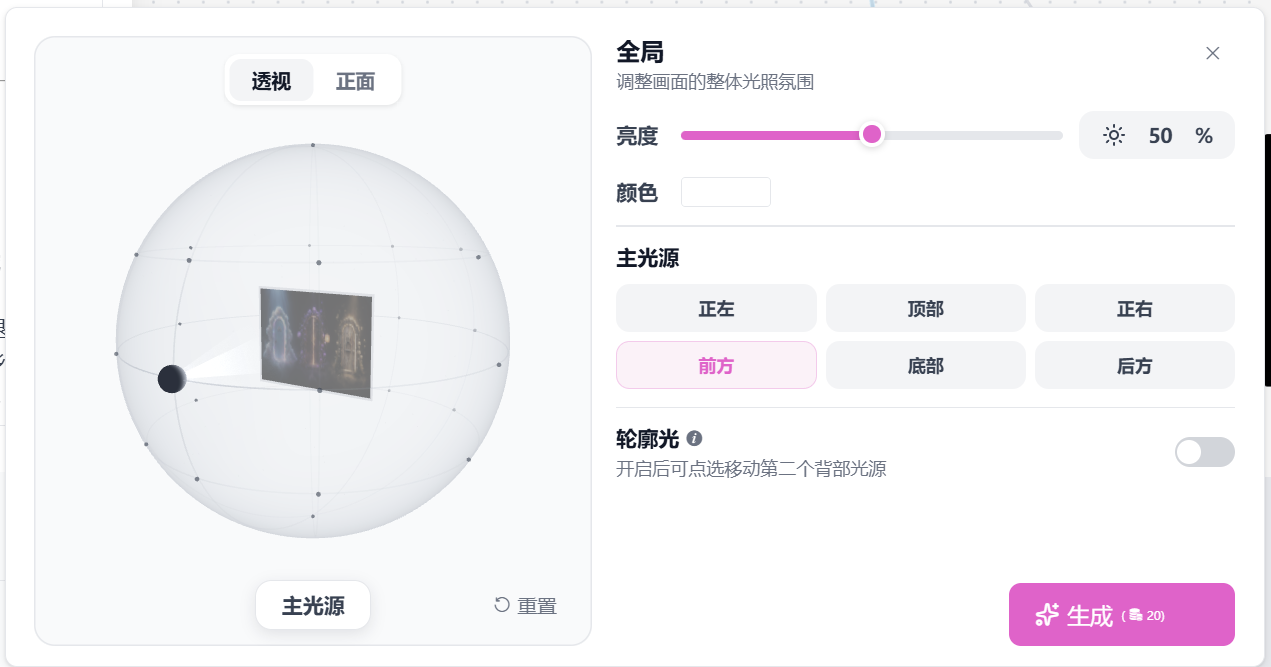Image resolution: width=1271 pixels, height=667 pixels.
Task: Click the 亮度 brightness slider handle
Action: tap(872, 134)
